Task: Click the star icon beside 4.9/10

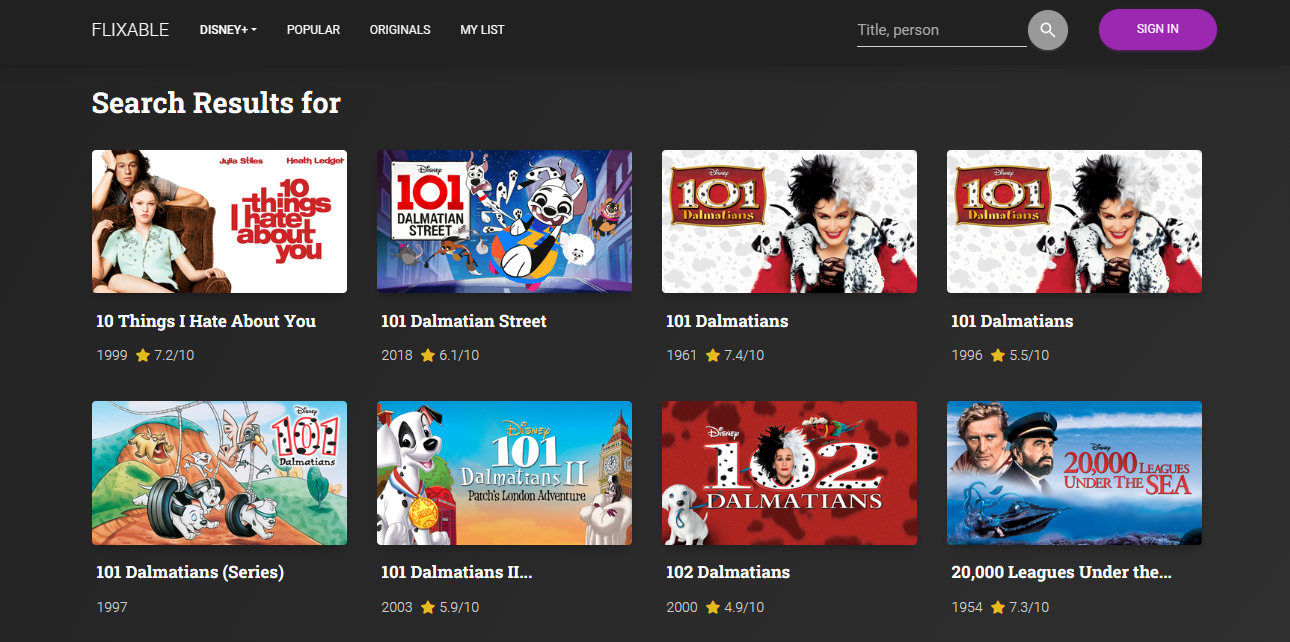Action: (x=713, y=607)
